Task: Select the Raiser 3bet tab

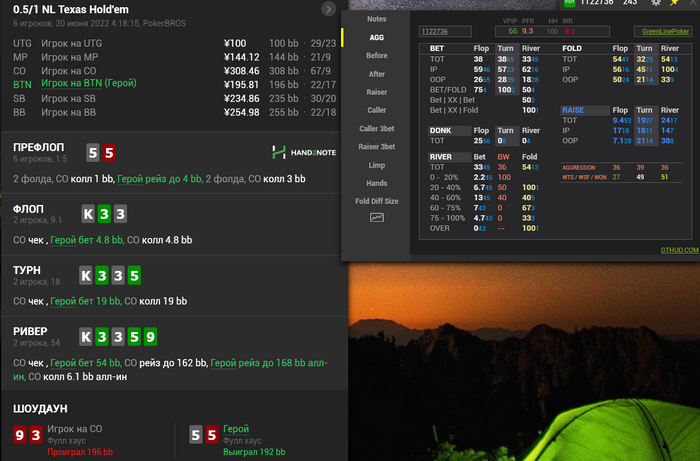Action: 377,147
